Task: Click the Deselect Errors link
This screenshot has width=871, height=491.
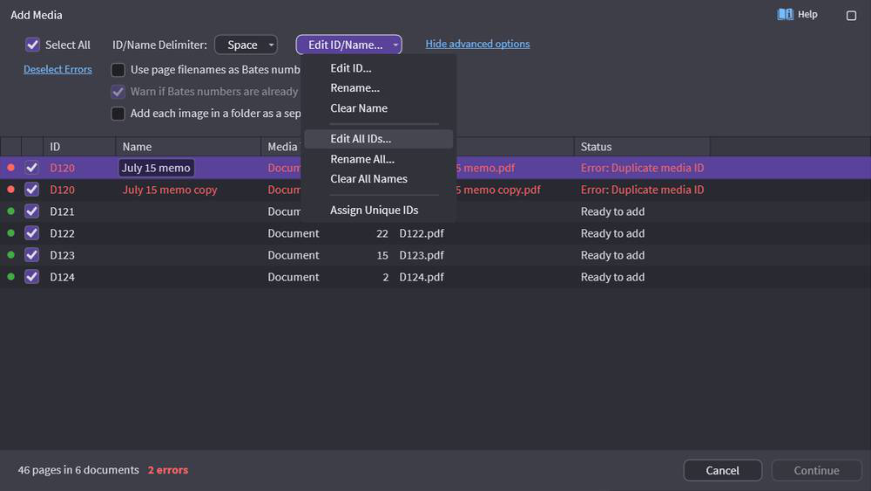Action: coord(58,69)
